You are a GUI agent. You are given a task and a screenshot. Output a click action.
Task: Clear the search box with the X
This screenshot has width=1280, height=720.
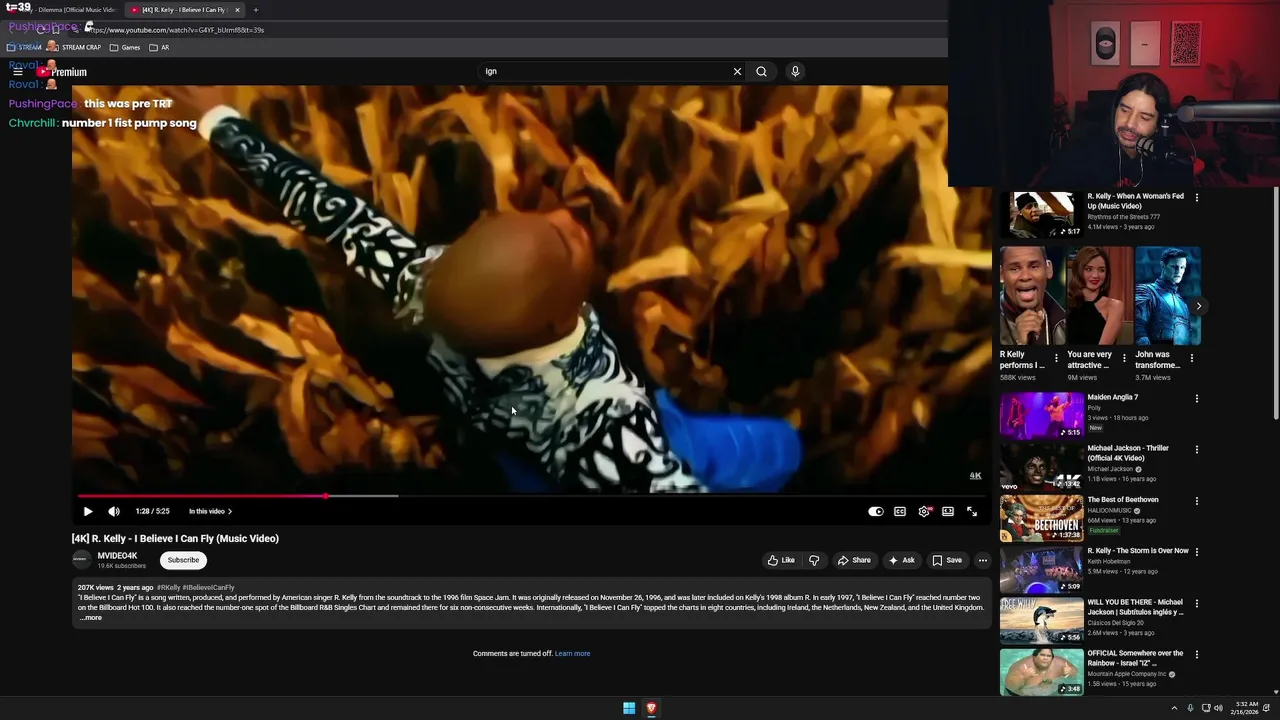pos(737,71)
